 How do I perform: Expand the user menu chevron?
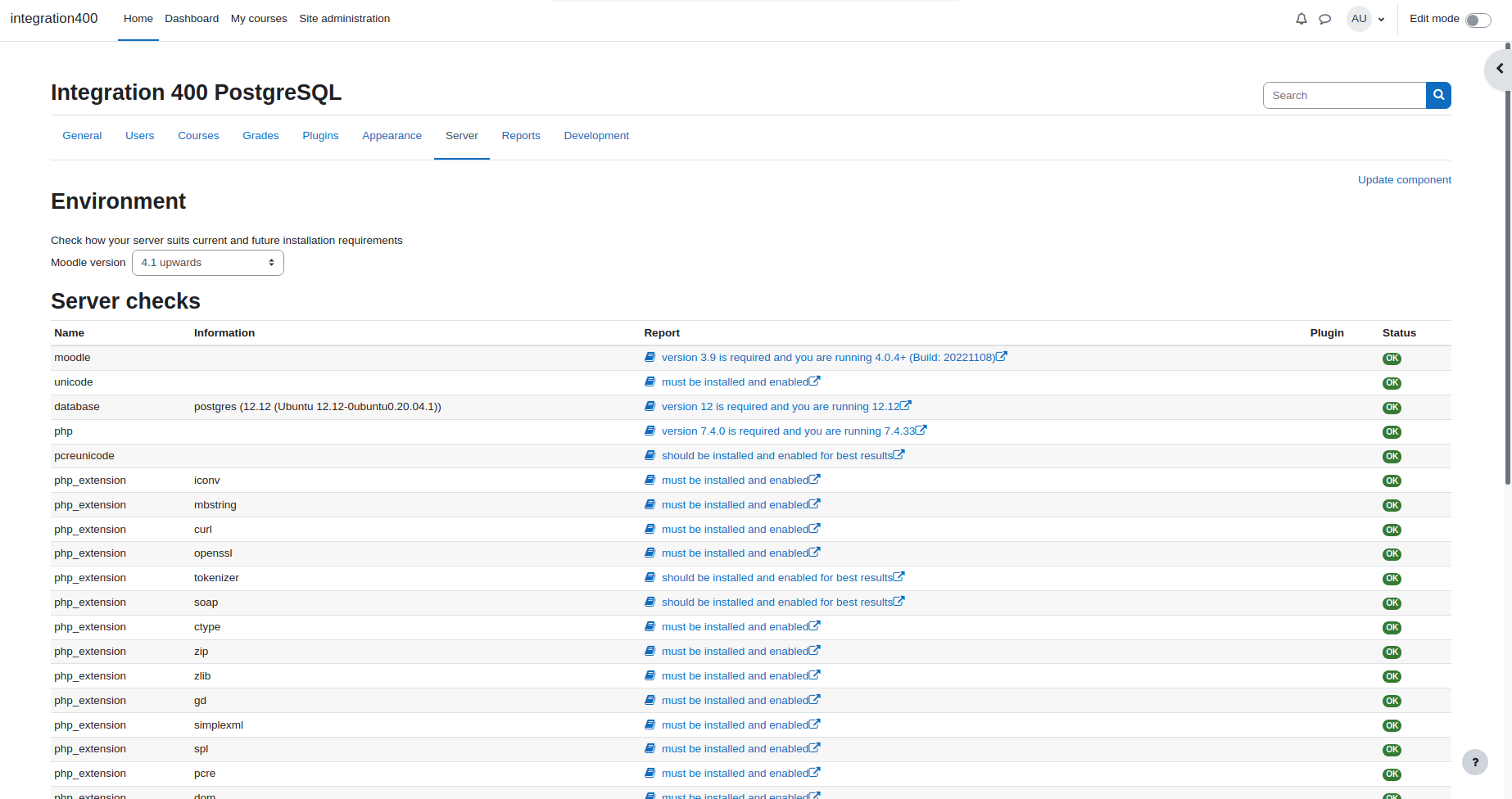point(1382,20)
